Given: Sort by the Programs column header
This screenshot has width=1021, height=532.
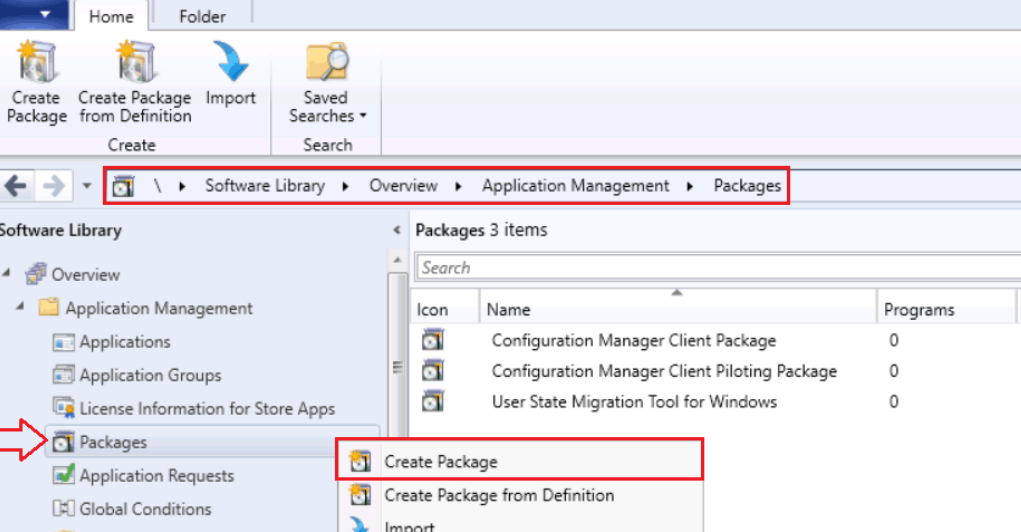Looking at the screenshot, I should point(946,309).
